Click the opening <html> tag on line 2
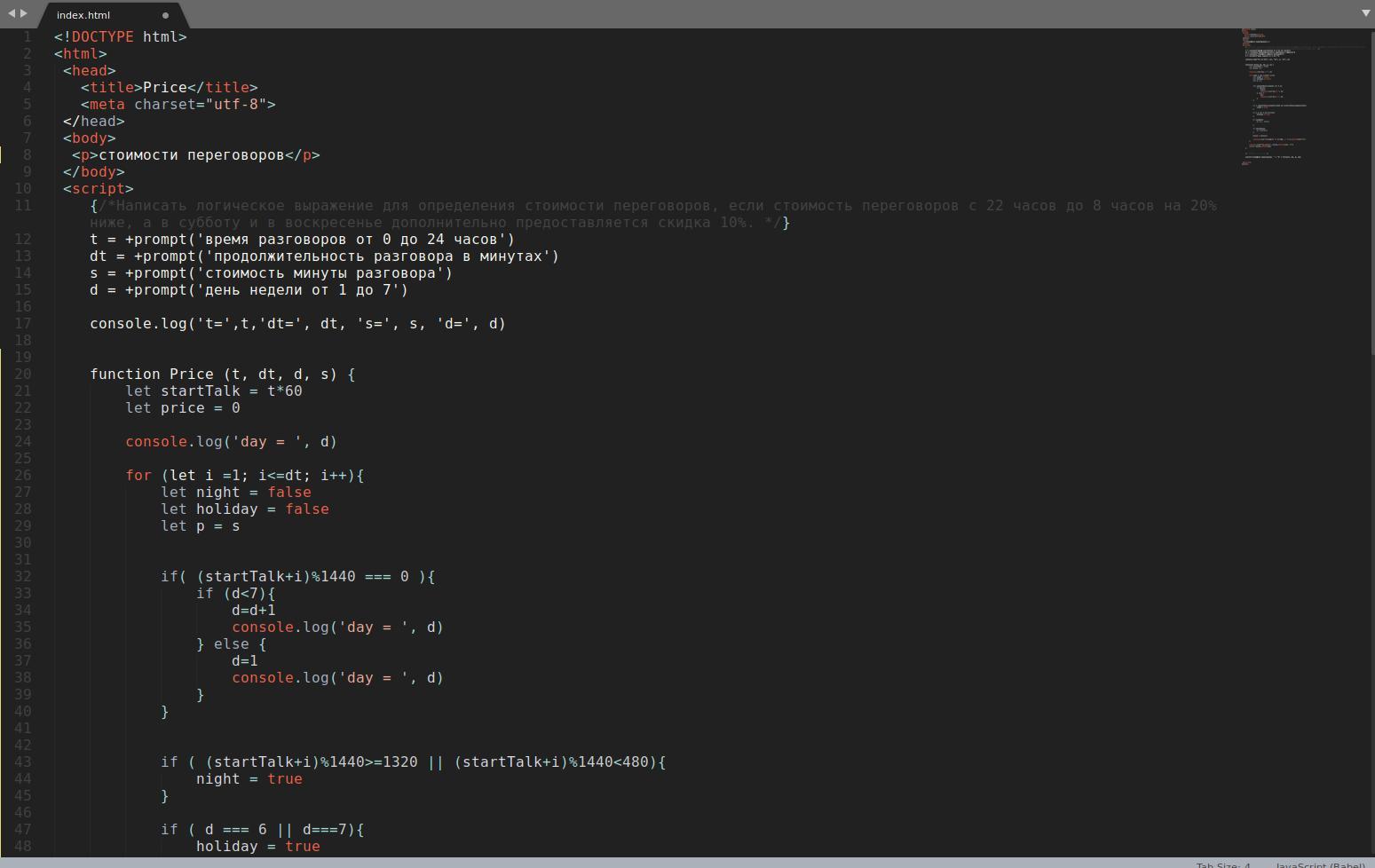Viewport: 1375px width, 868px height. (80, 53)
